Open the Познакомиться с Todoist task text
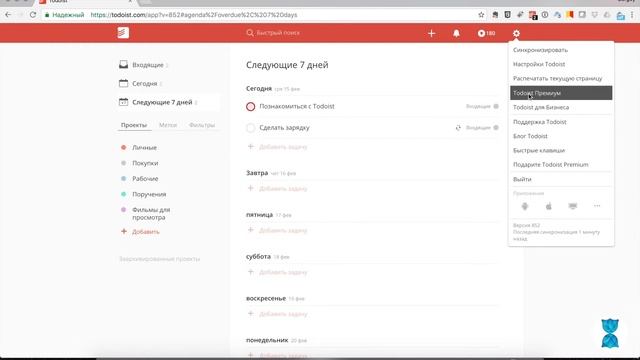Image resolution: width=640 pixels, height=360 pixels. 297,106
